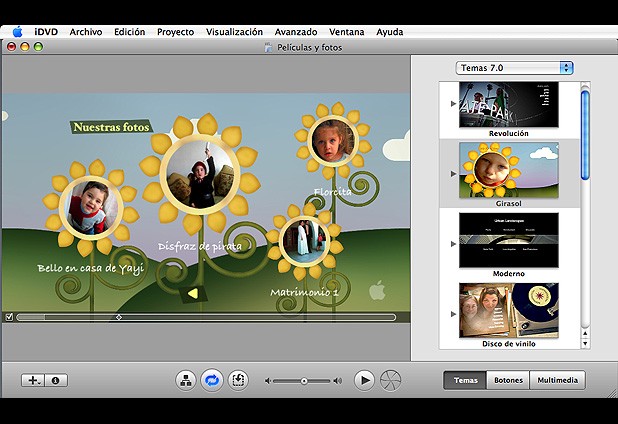This screenshot has width=618, height=424.
Task: Click the Moderno theme name label
Action: pos(508,273)
